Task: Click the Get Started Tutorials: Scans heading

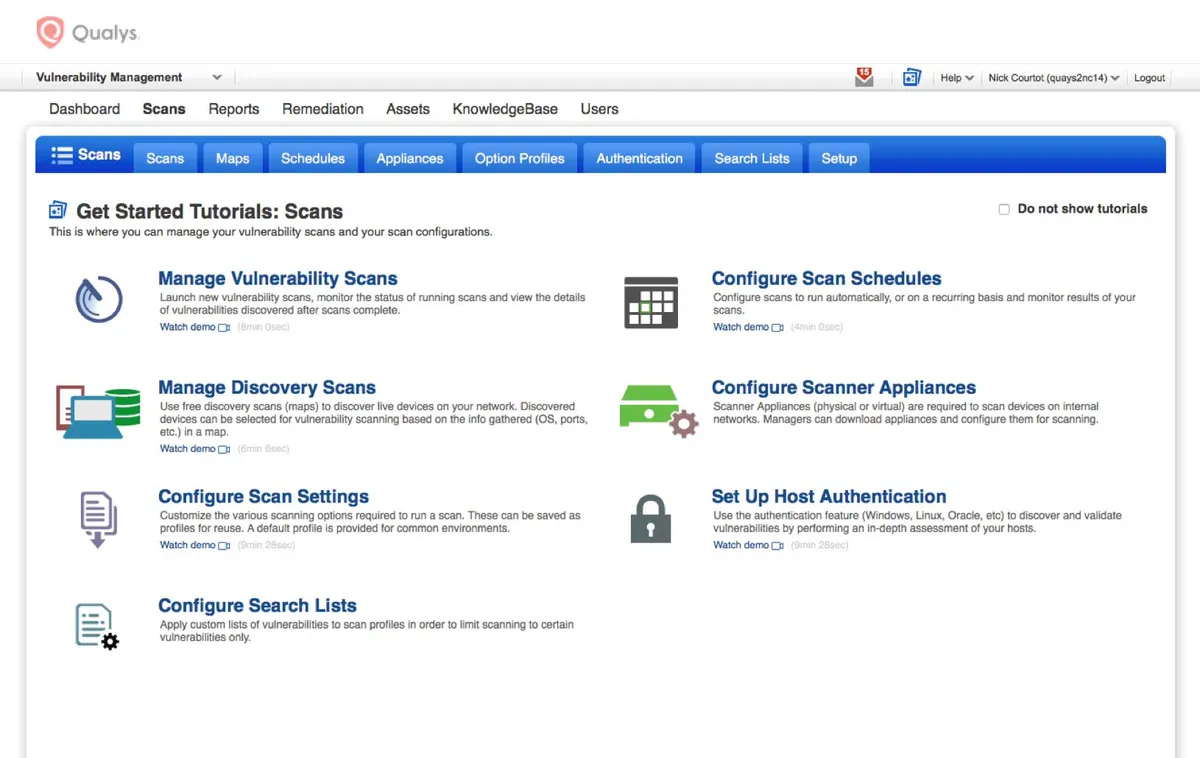Action: coord(210,212)
